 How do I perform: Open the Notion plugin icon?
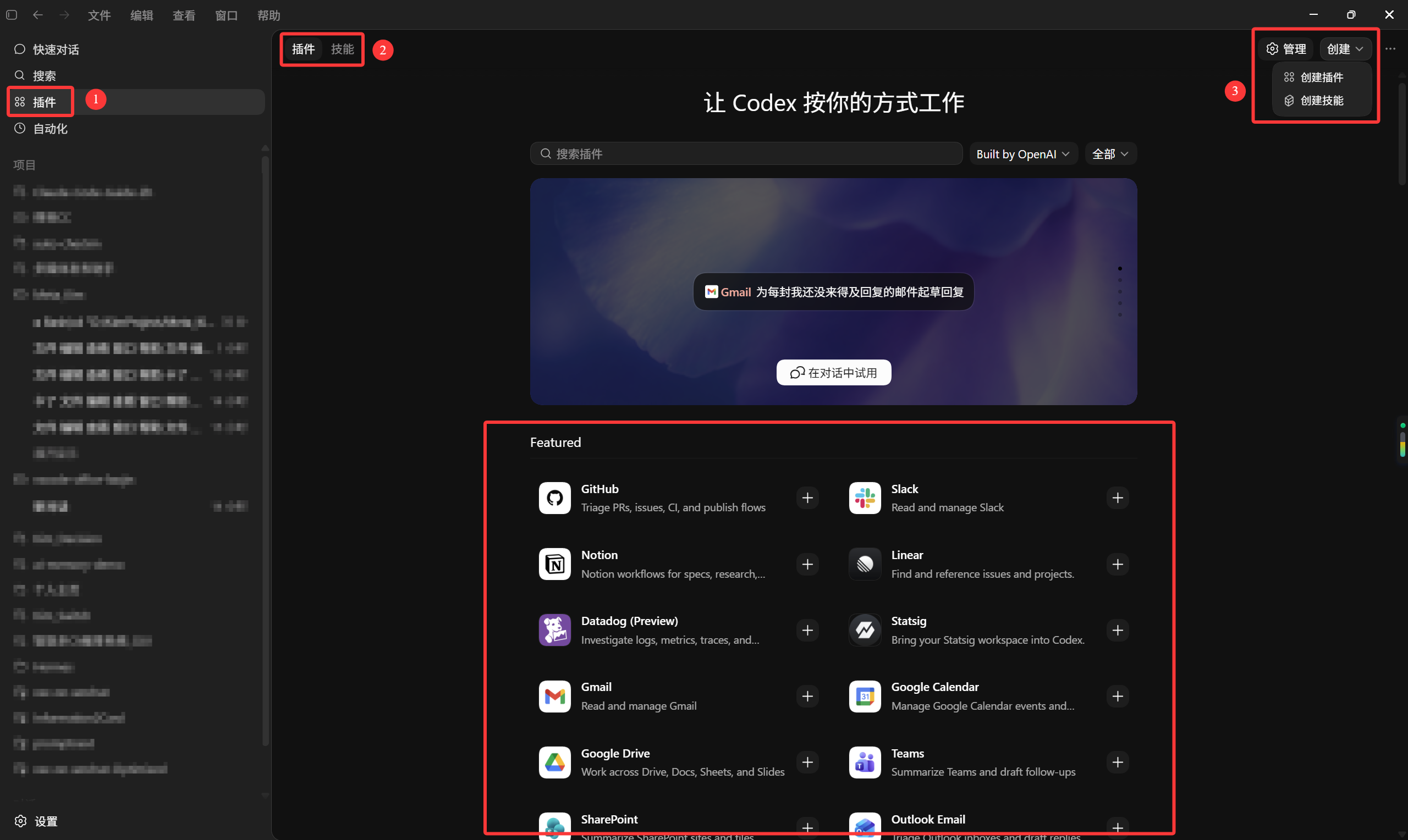coord(555,565)
